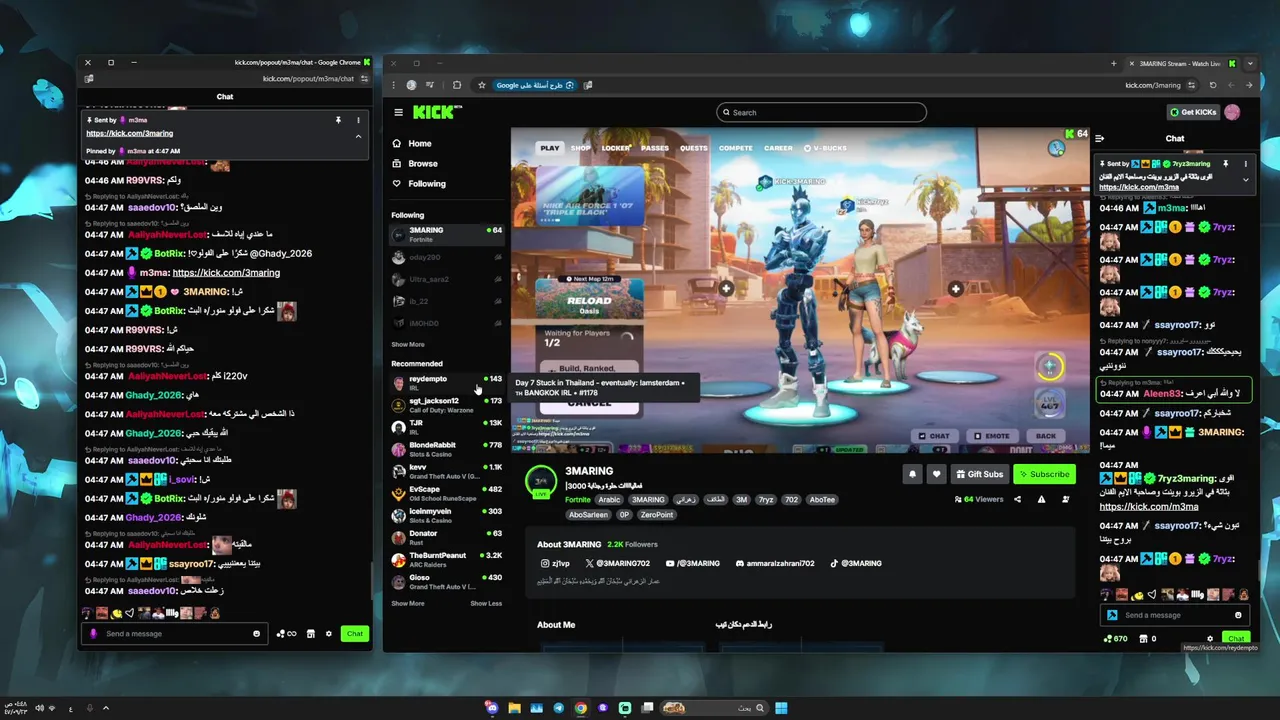Open File Explorer from the taskbar
The image size is (1280, 720).
(514, 708)
